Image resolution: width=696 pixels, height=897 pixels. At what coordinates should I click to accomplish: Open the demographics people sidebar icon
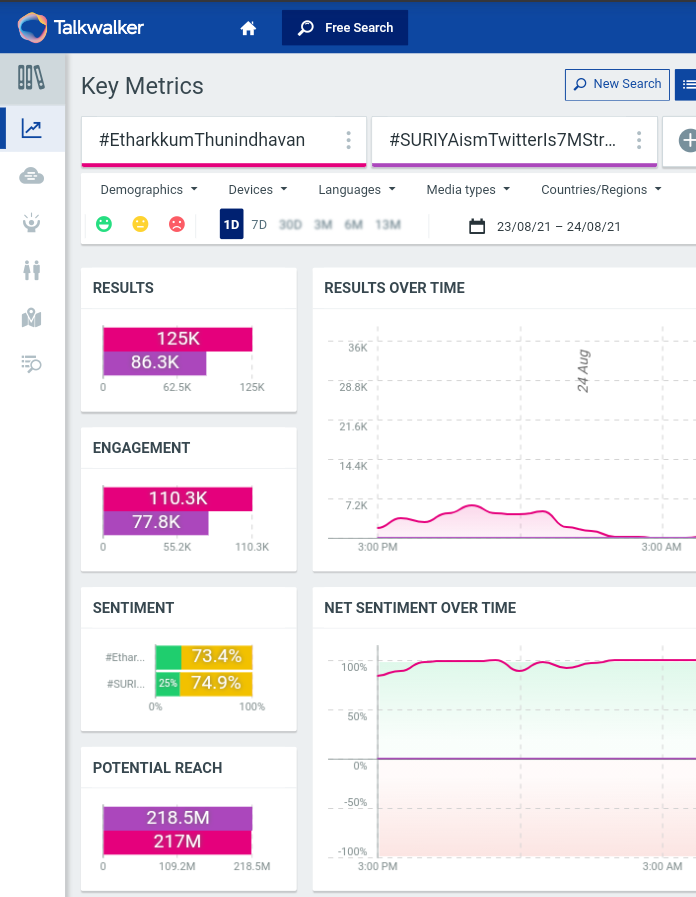tap(31, 270)
